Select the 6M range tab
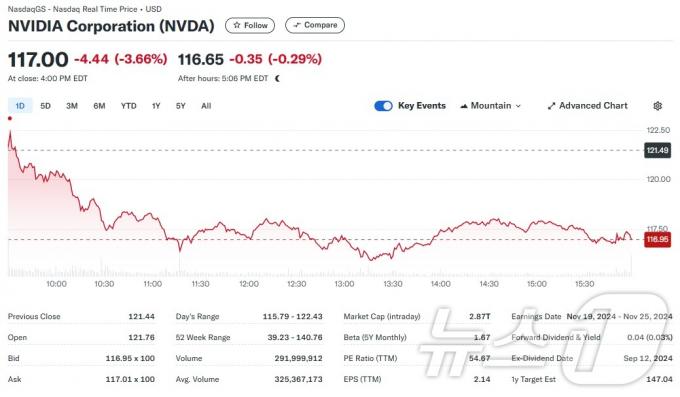This screenshot has width=680, height=397. 99,106
